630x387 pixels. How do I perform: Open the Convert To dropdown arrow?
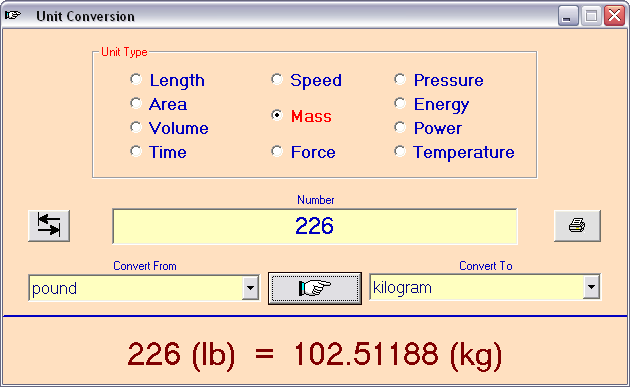point(591,287)
